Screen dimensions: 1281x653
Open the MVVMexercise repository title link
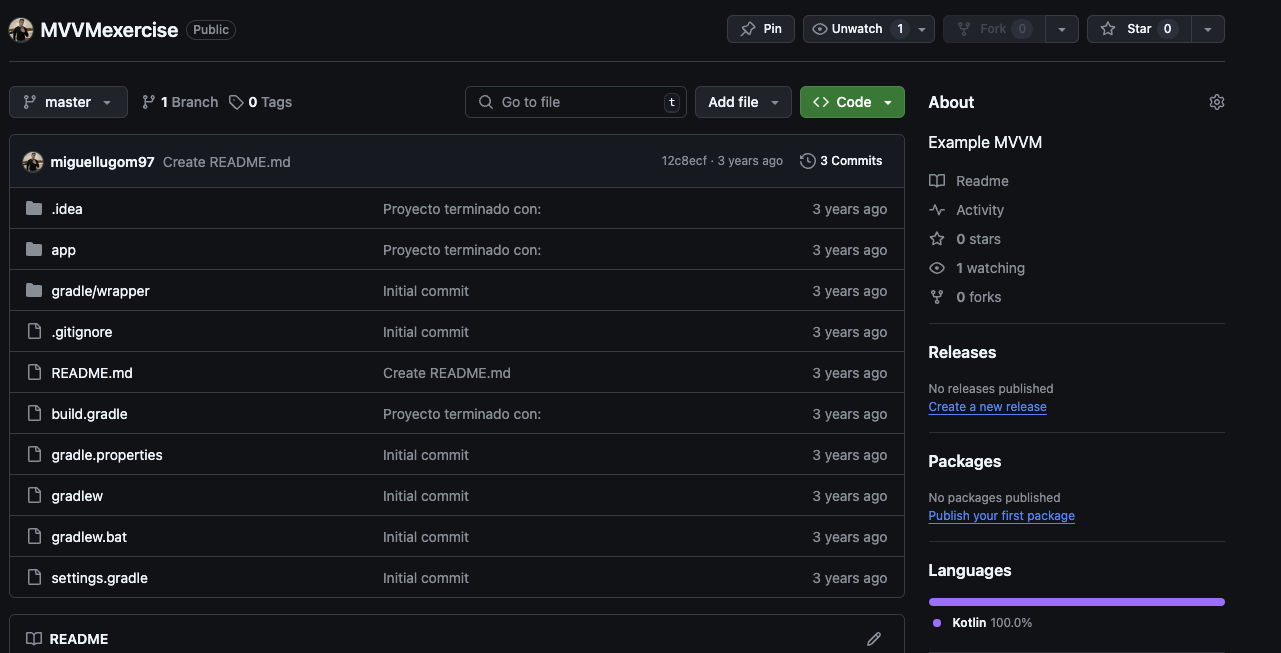pyautogui.click(x=109, y=30)
